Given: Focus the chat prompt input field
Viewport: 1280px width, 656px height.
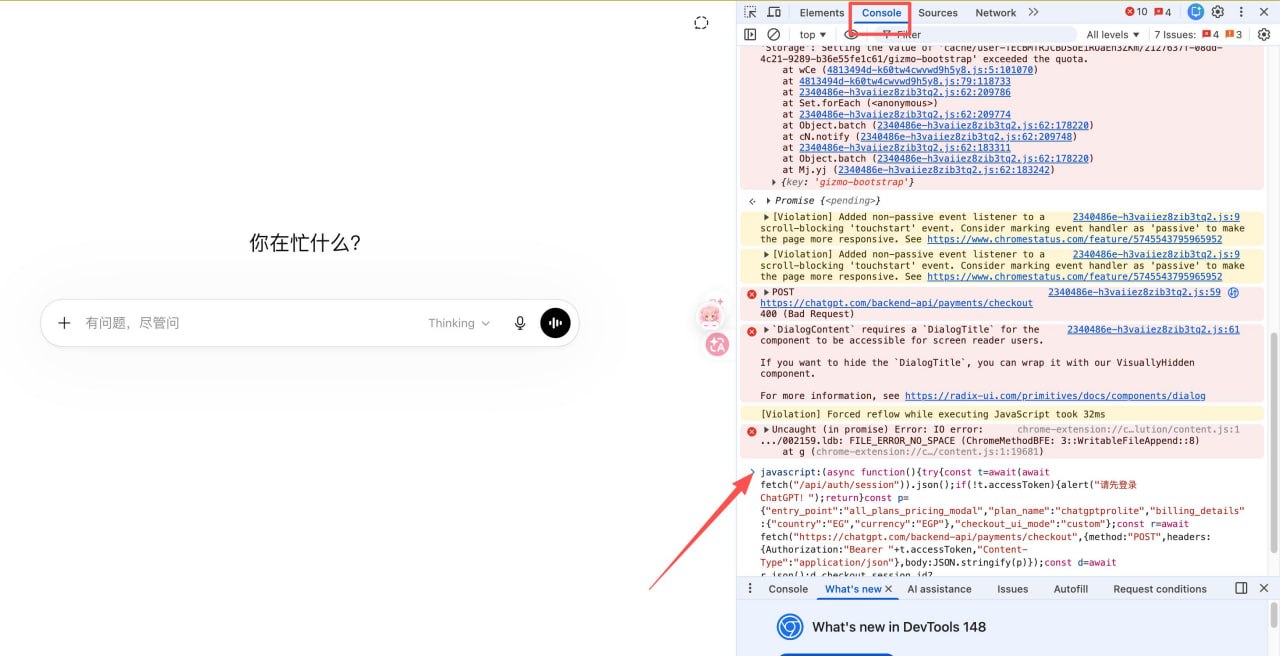Looking at the screenshot, I should click(250, 323).
